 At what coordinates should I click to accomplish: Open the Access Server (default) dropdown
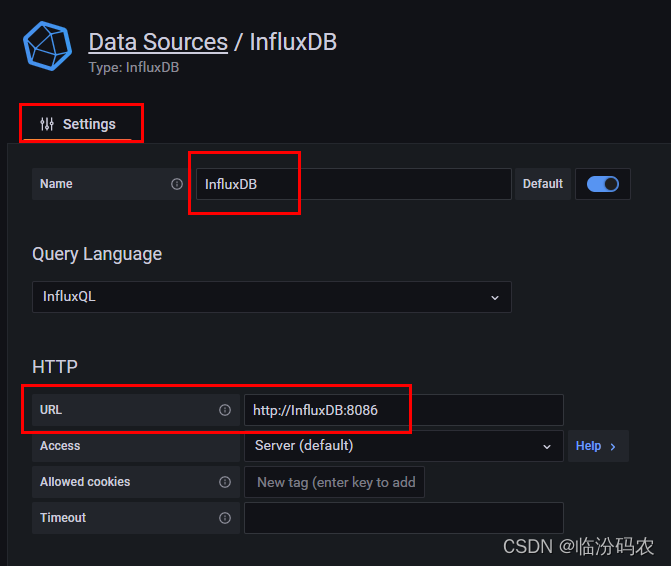coord(404,446)
